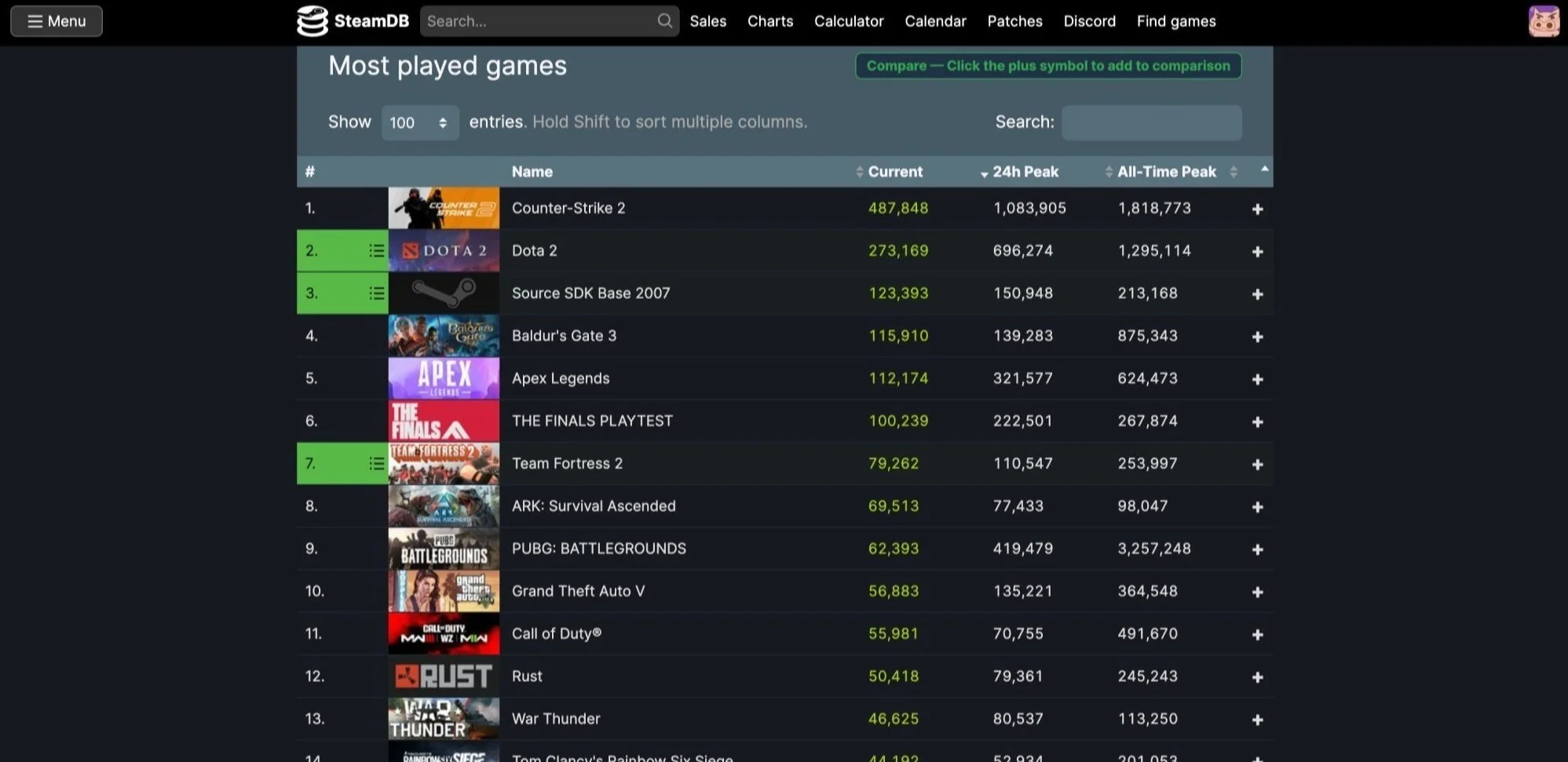Click the SteamDB logo icon
The image size is (1568, 762).
312,21
